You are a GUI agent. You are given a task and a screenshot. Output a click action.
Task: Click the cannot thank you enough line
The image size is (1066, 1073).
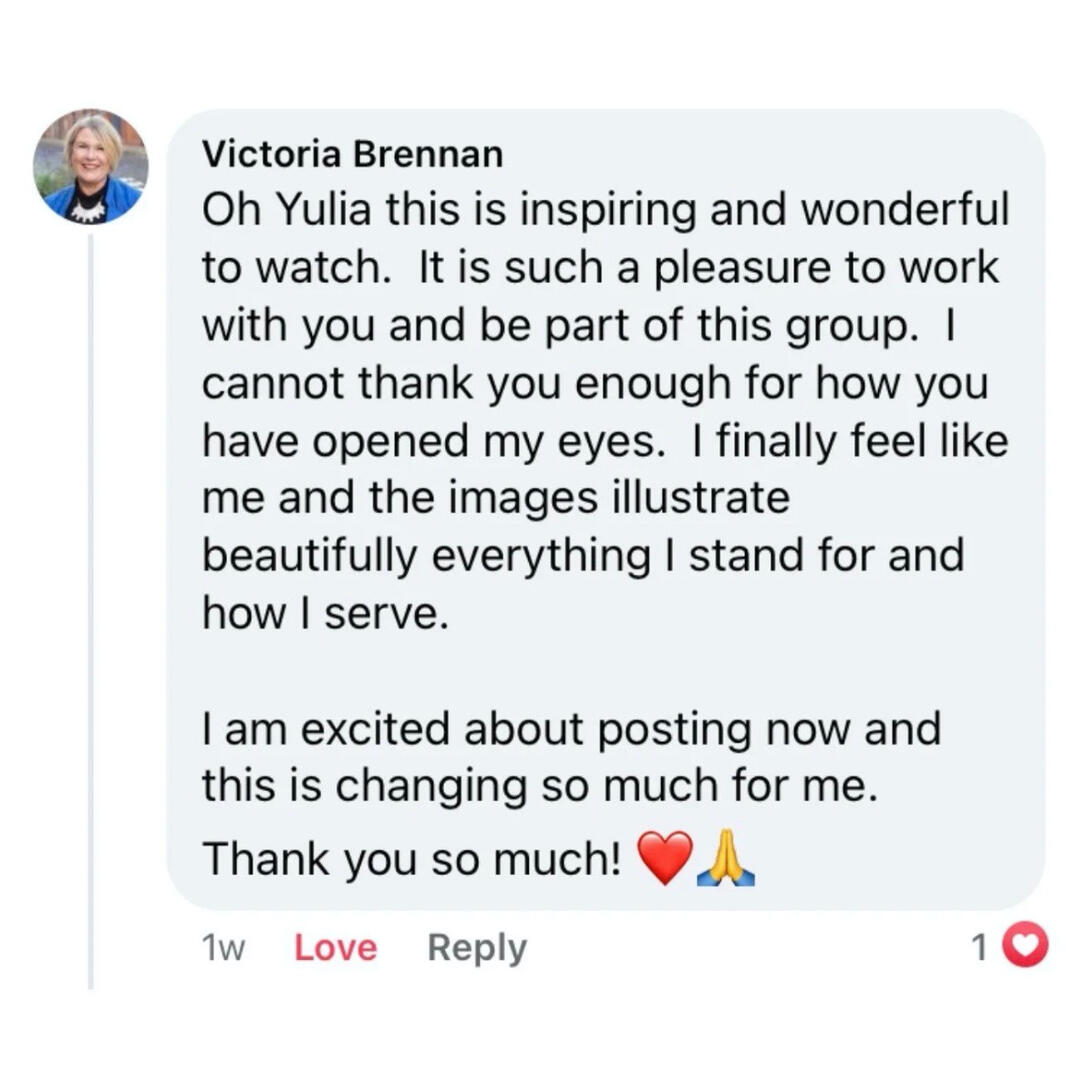pyautogui.click(x=595, y=383)
